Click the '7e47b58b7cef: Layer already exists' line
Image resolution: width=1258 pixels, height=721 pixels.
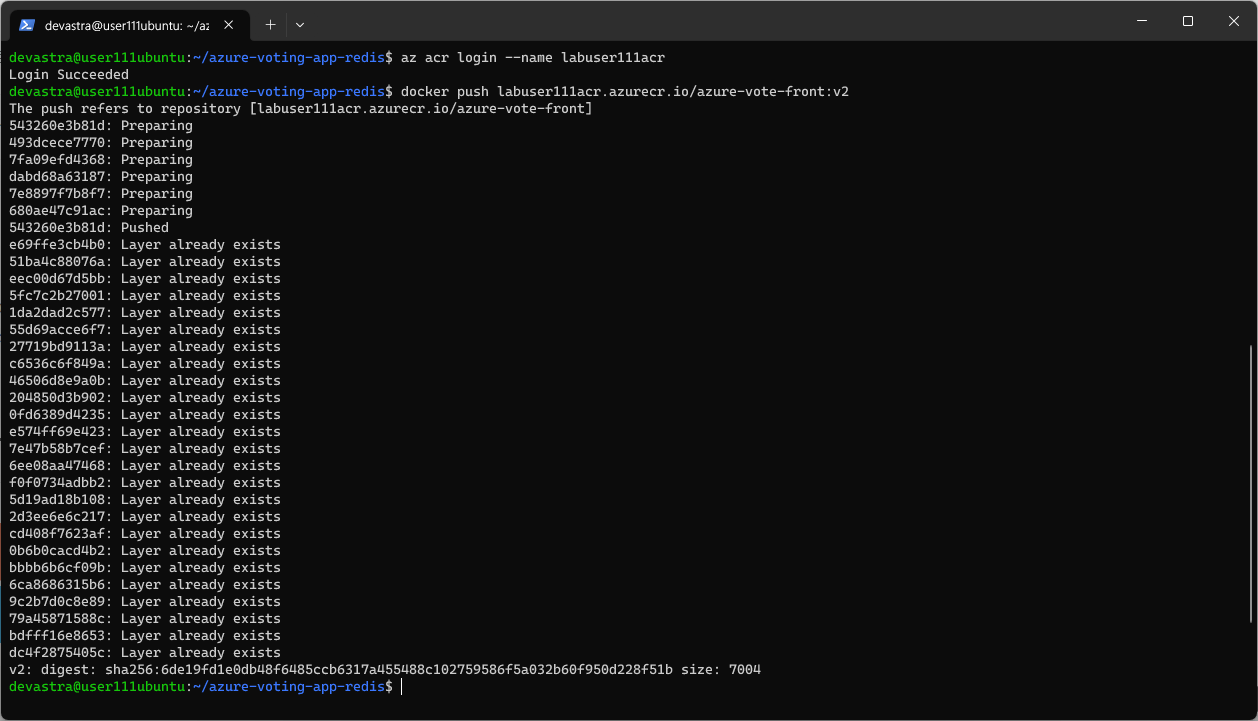(x=145, y=448)
